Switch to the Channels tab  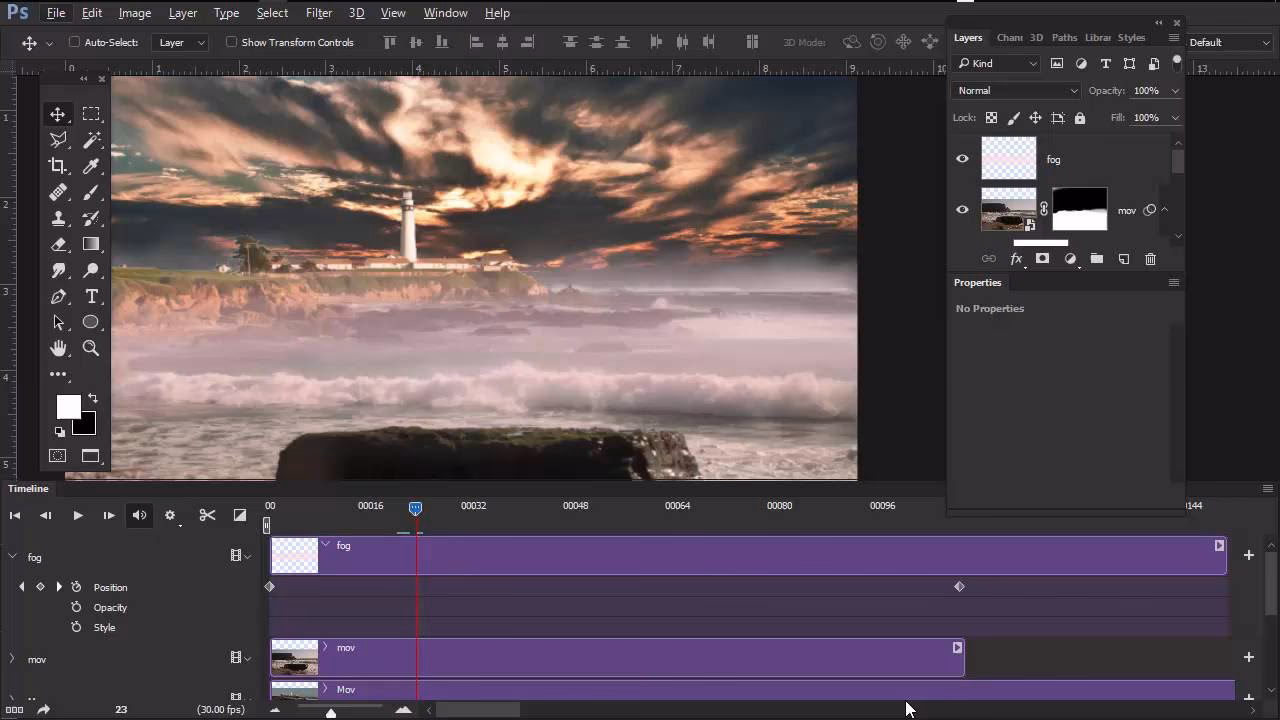click(1010, 37)
